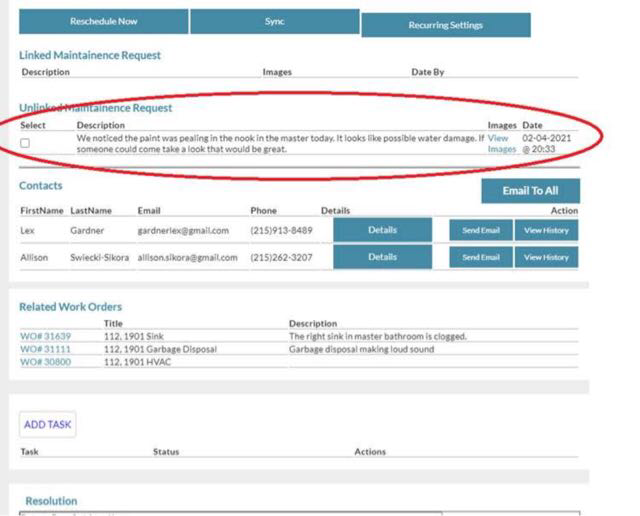Screen dimensions: 640x516
Task: Click the ADD TASK button
Action: [47, 424]
